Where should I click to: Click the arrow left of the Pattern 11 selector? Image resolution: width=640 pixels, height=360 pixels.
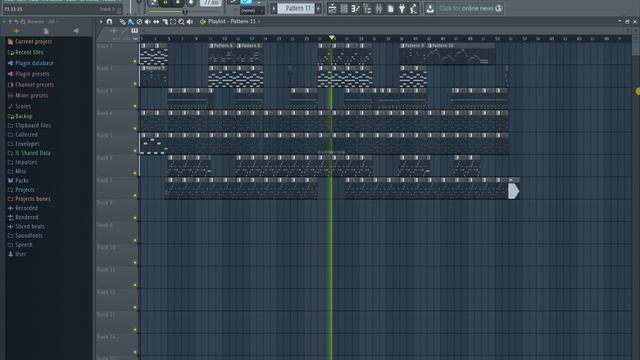click(273, 8)
